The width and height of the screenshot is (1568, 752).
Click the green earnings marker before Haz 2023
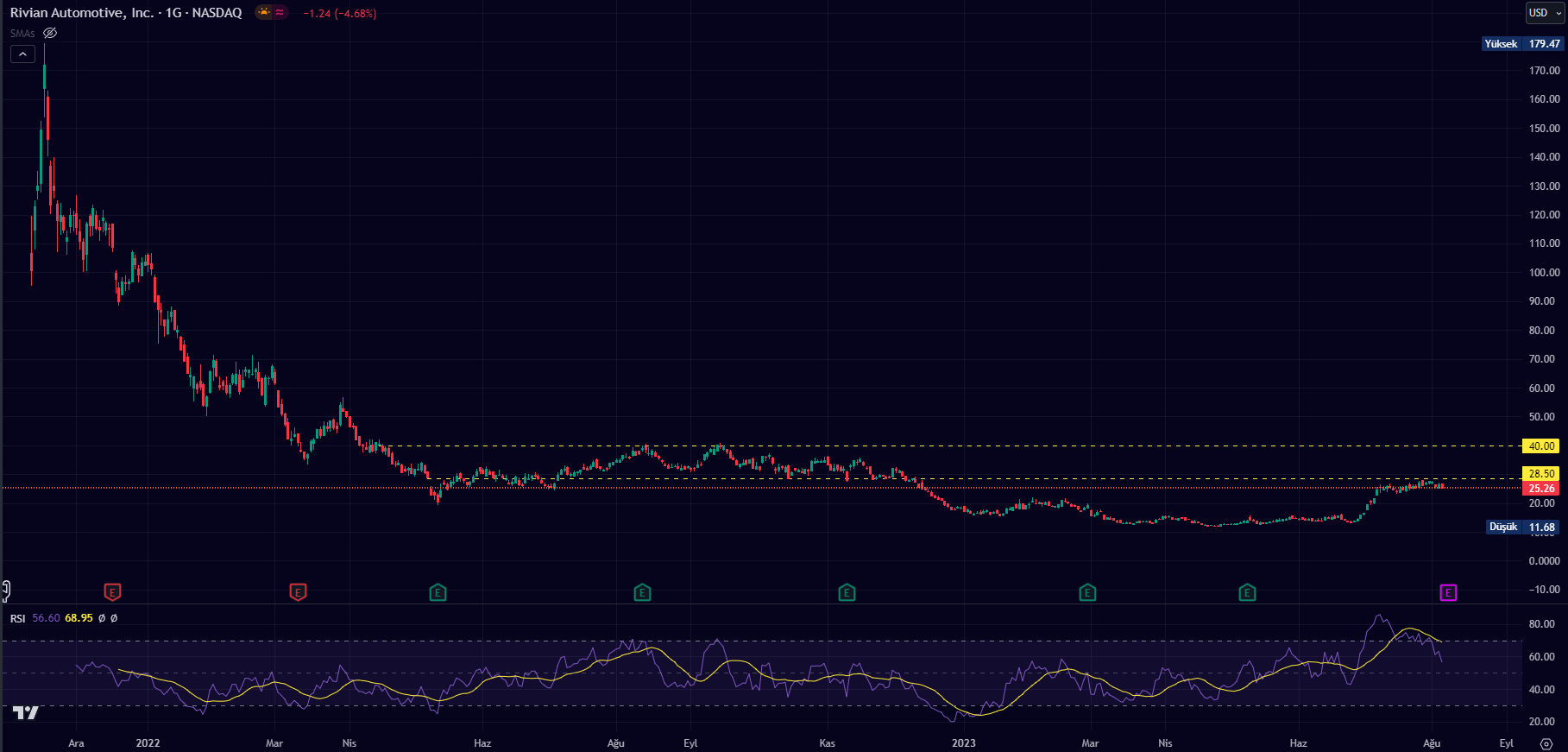coord(1247,592)
